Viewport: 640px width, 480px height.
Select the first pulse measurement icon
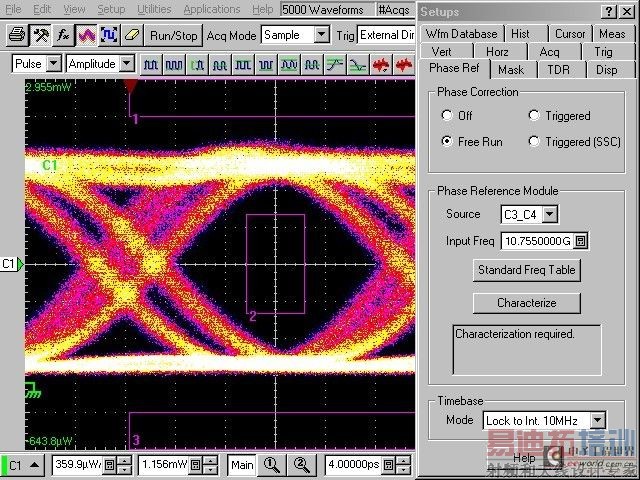tap(151, 64)
